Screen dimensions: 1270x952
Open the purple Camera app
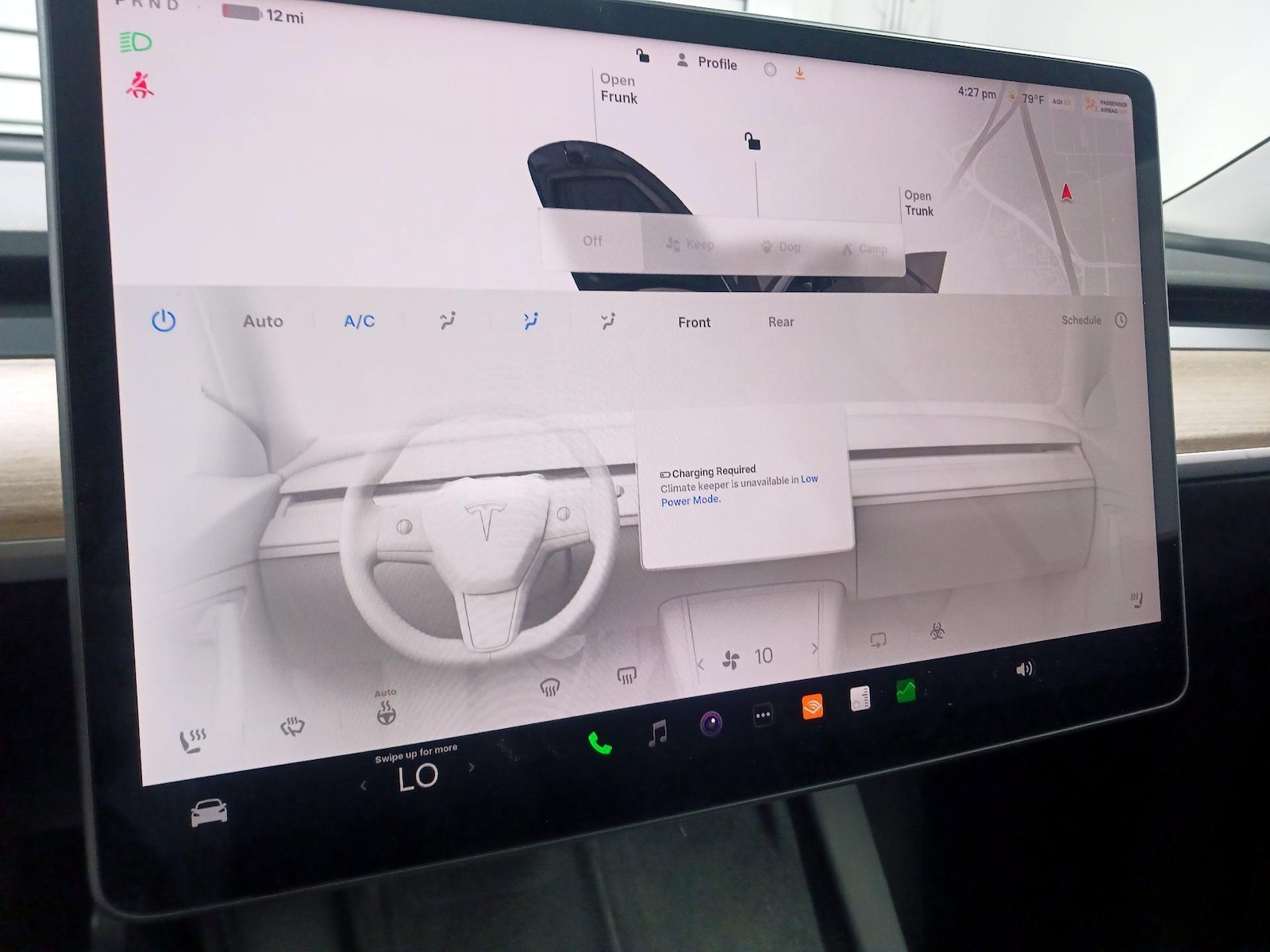tap(711, 723)
